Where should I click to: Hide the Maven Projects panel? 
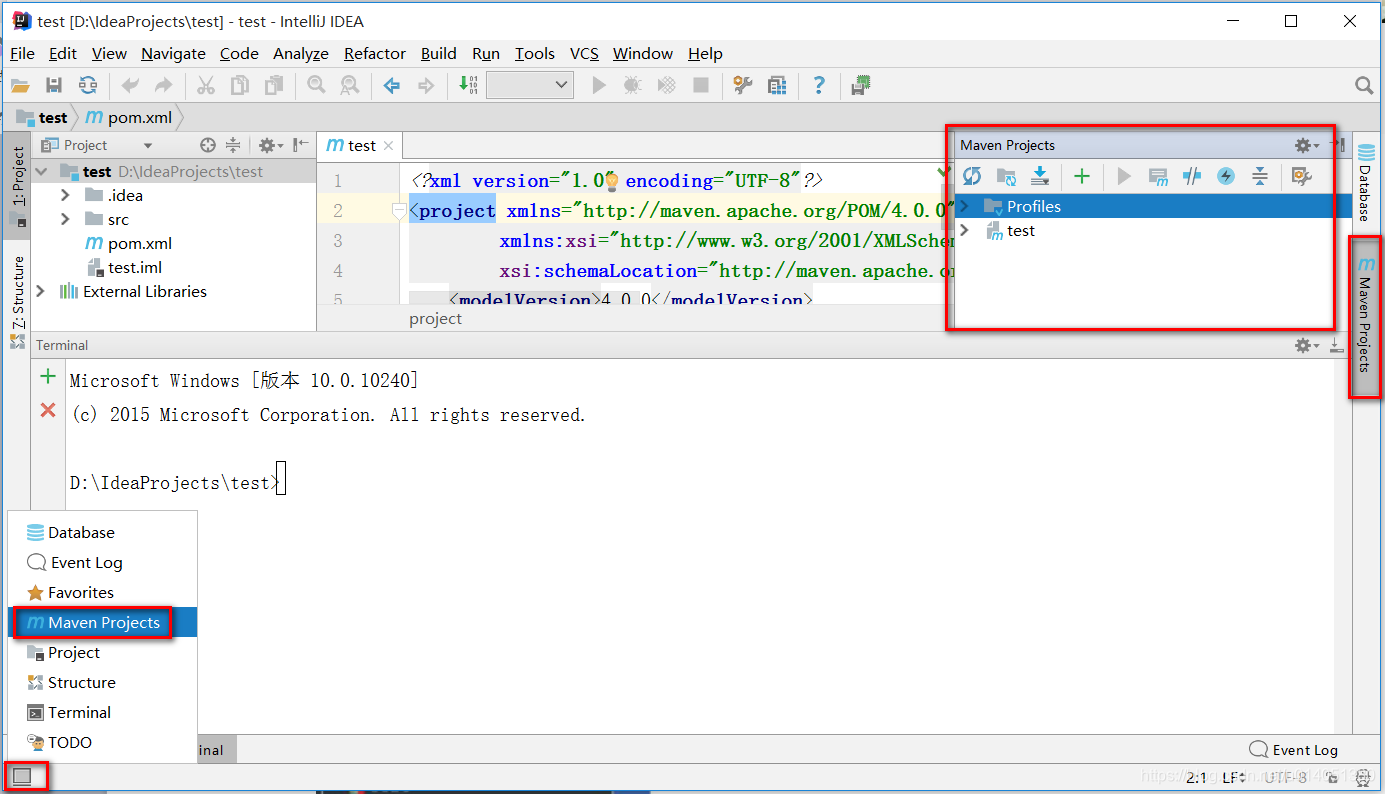pos(1338,145)
